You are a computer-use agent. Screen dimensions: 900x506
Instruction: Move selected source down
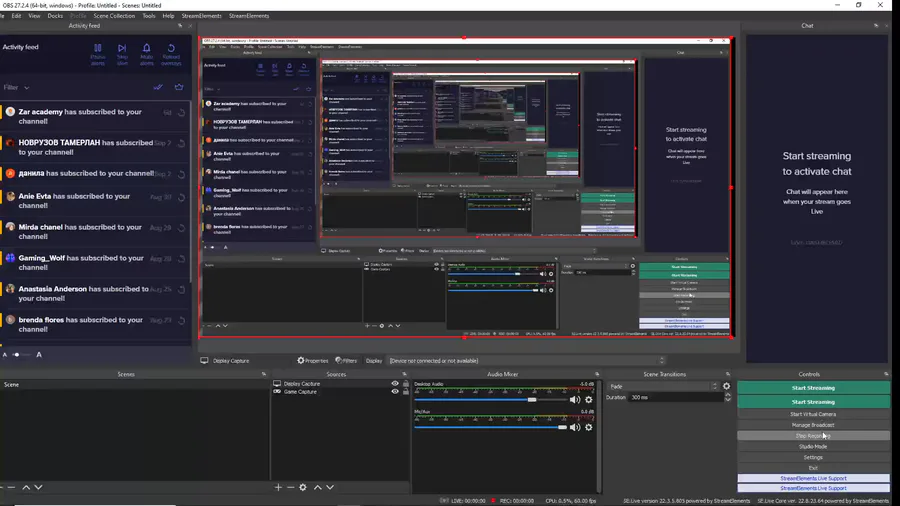coord(330,487)
